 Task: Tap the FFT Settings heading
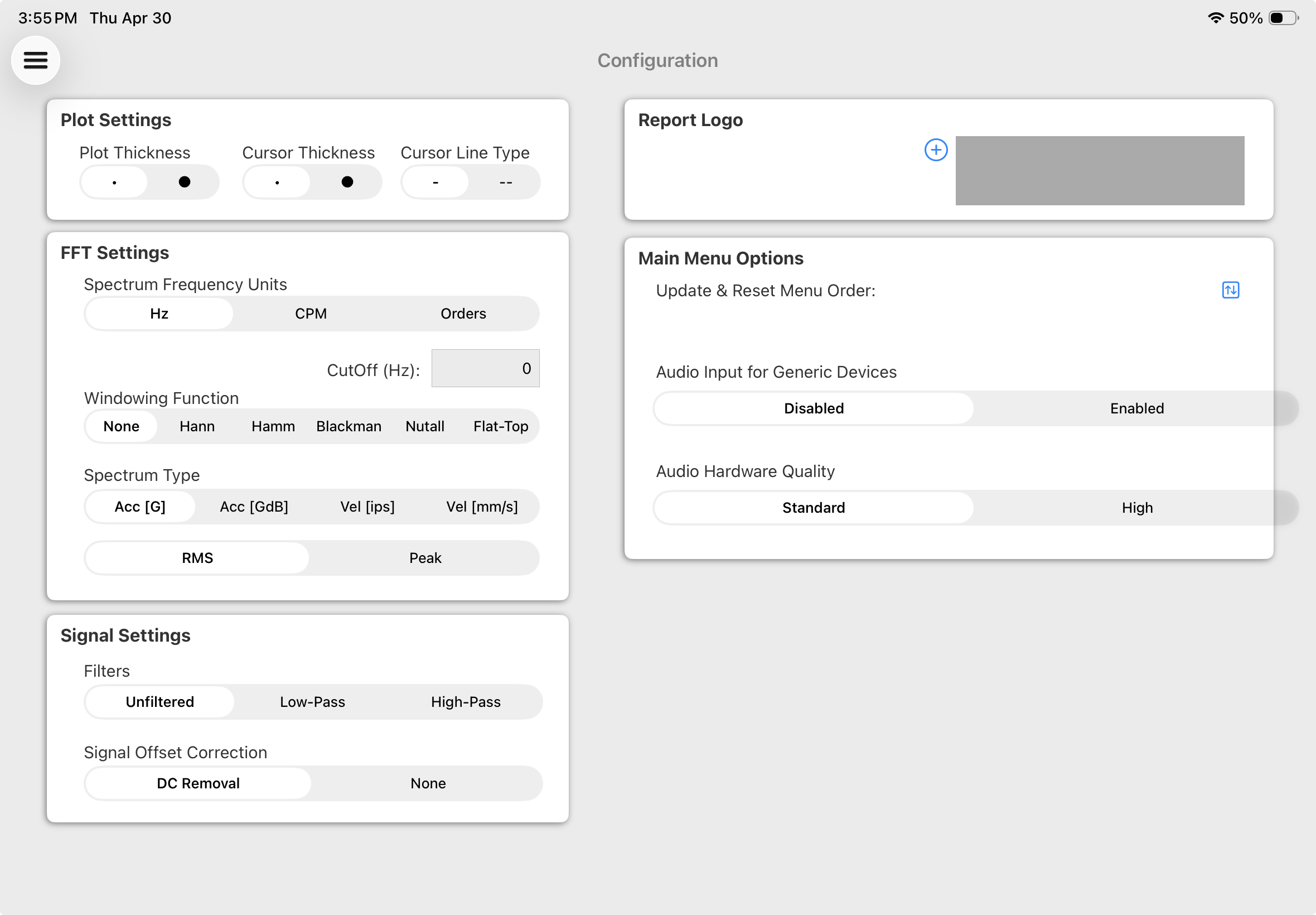114,253
